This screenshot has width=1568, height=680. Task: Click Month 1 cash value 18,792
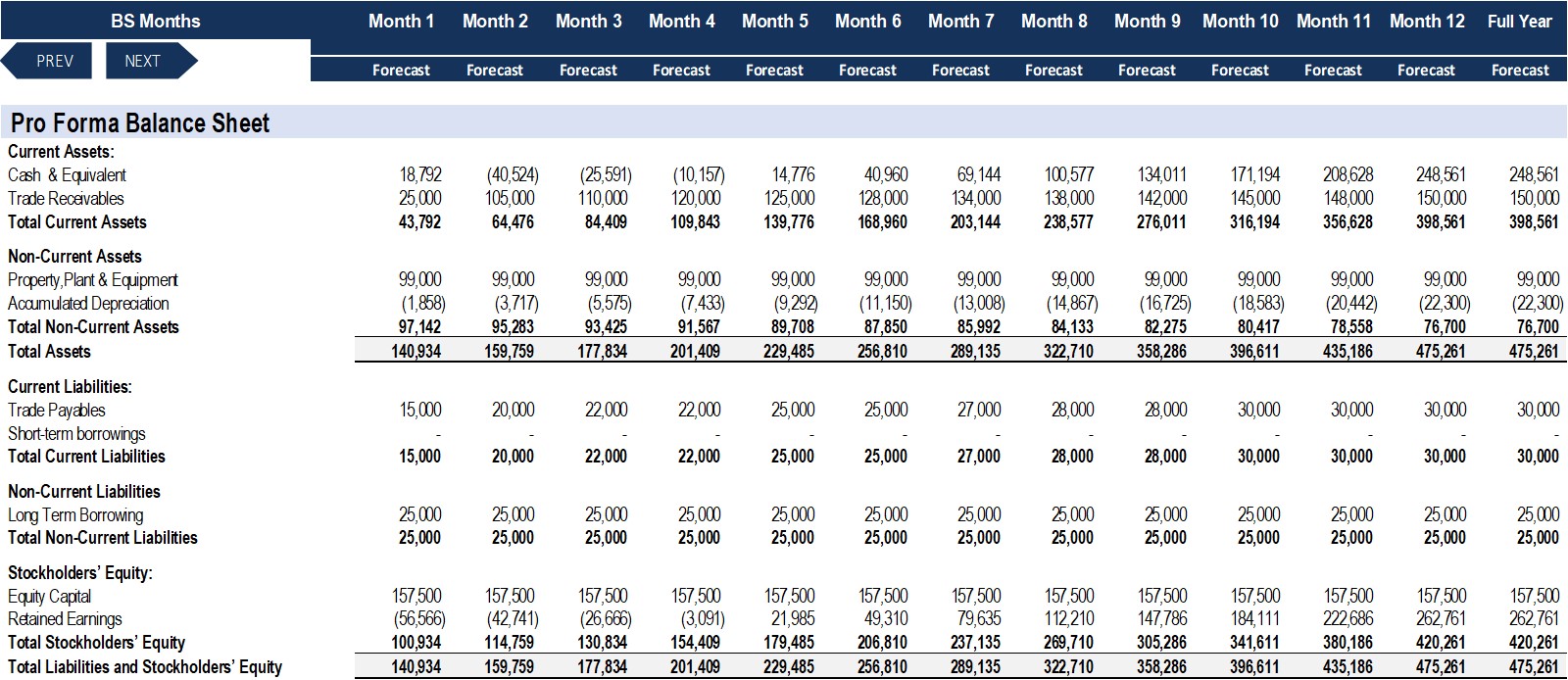[x=420, y=175]
